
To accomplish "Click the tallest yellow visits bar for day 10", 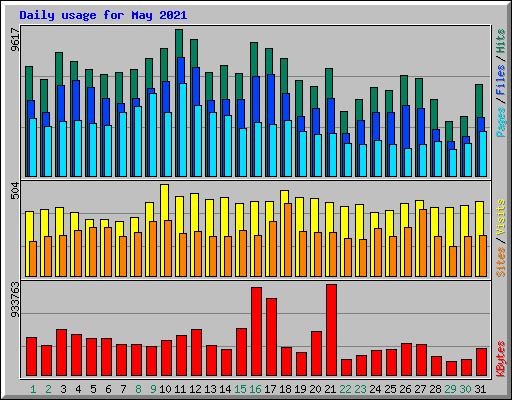I will tap(164, 202).
